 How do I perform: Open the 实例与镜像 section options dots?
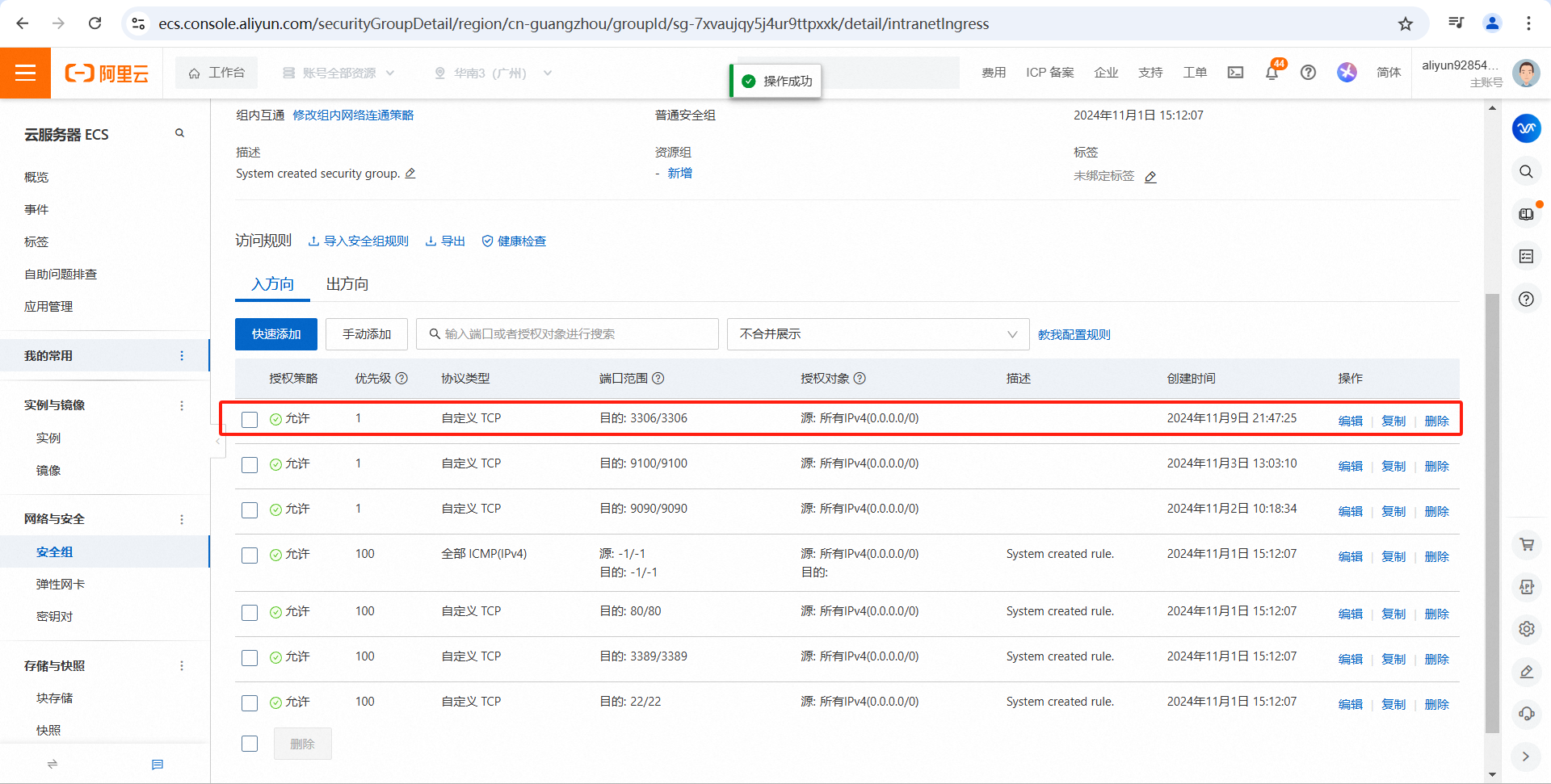coord(182,405)
